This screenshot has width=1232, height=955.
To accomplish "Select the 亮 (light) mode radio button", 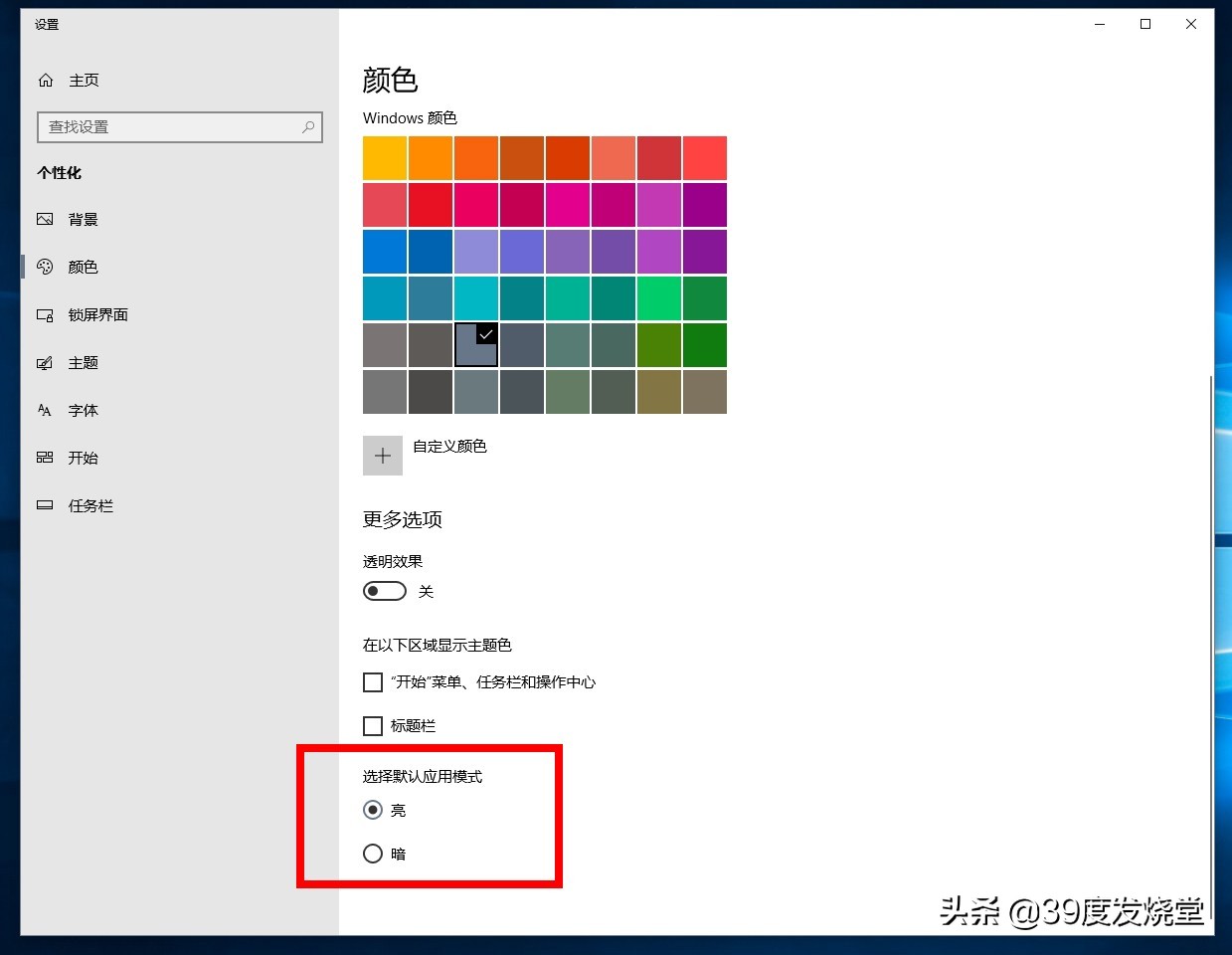I will [x=373, y=810].
